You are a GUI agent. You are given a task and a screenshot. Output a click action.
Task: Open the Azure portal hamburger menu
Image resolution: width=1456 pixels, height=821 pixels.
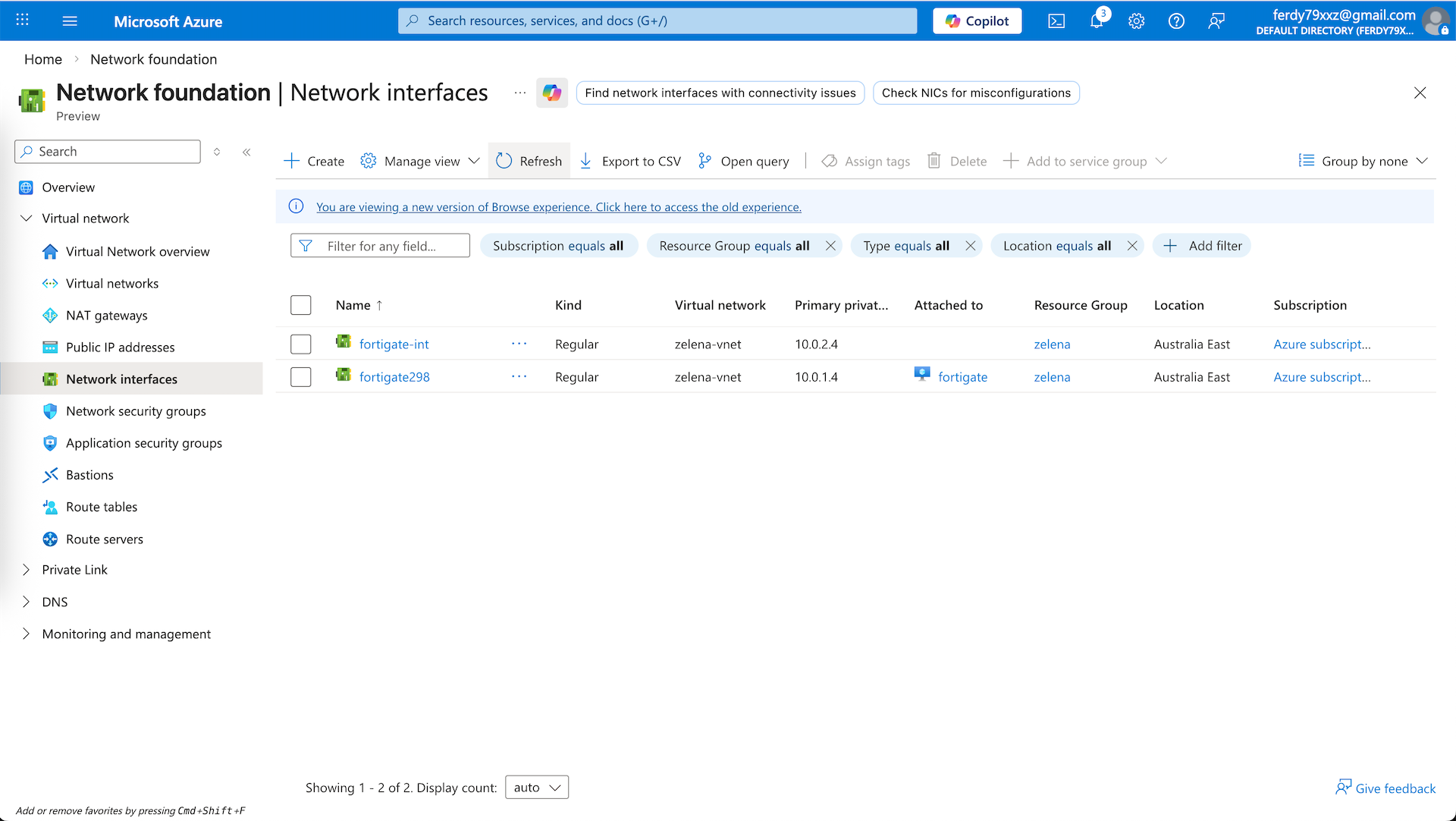tap(70, 21)
